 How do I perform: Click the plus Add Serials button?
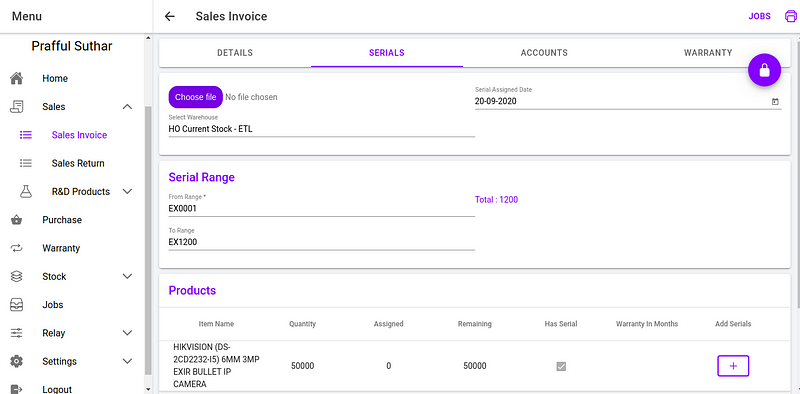(x=733, y=366)
